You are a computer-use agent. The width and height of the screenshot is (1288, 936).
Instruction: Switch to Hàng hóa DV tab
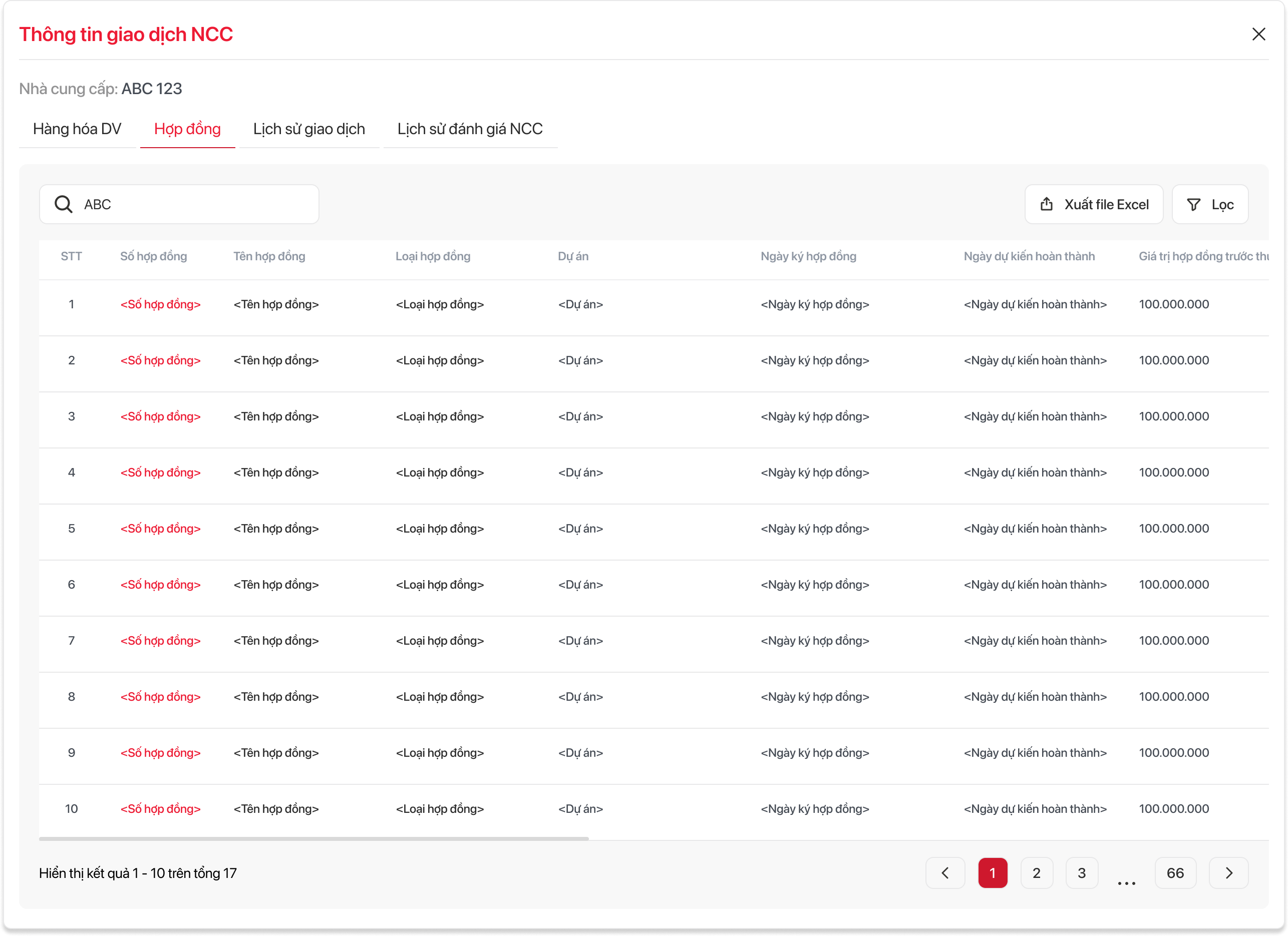pos(77,129)
